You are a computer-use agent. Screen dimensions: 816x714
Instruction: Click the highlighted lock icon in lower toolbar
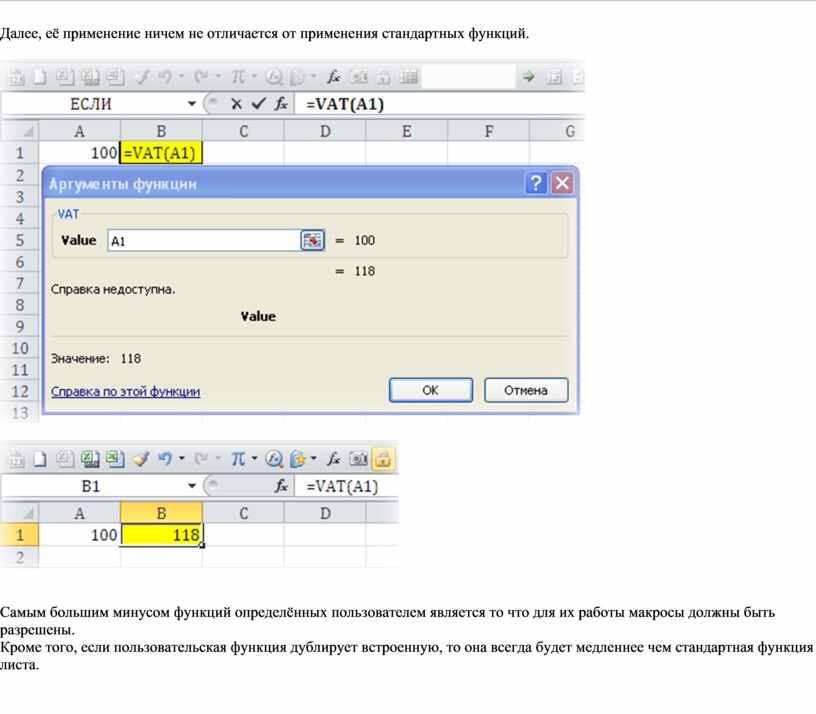tap(384, 459)
